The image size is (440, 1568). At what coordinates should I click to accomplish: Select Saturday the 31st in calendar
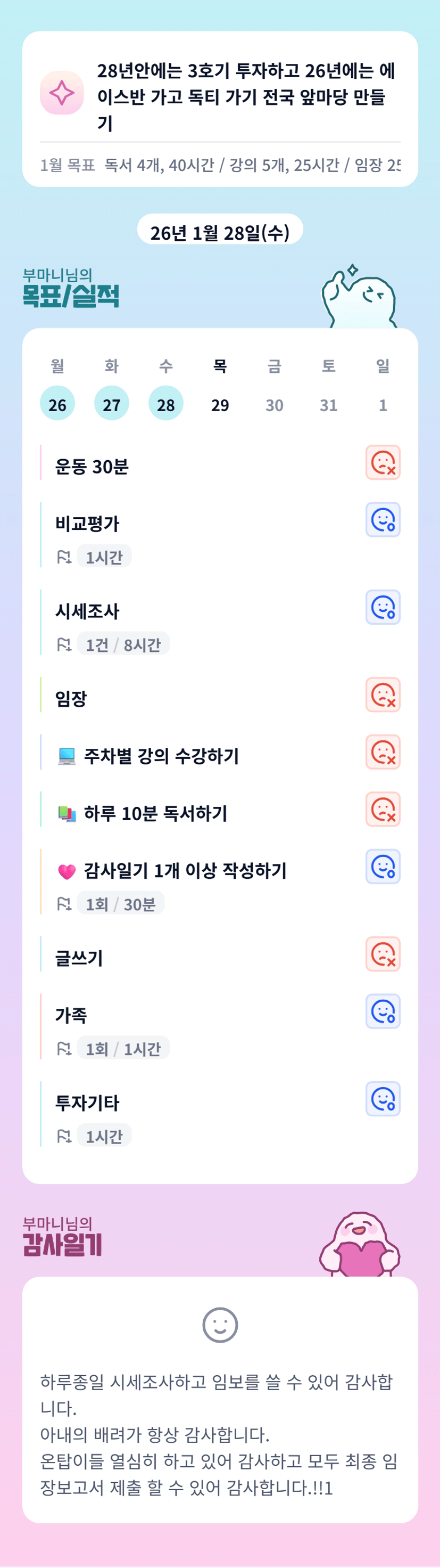(x=328, y=404)
